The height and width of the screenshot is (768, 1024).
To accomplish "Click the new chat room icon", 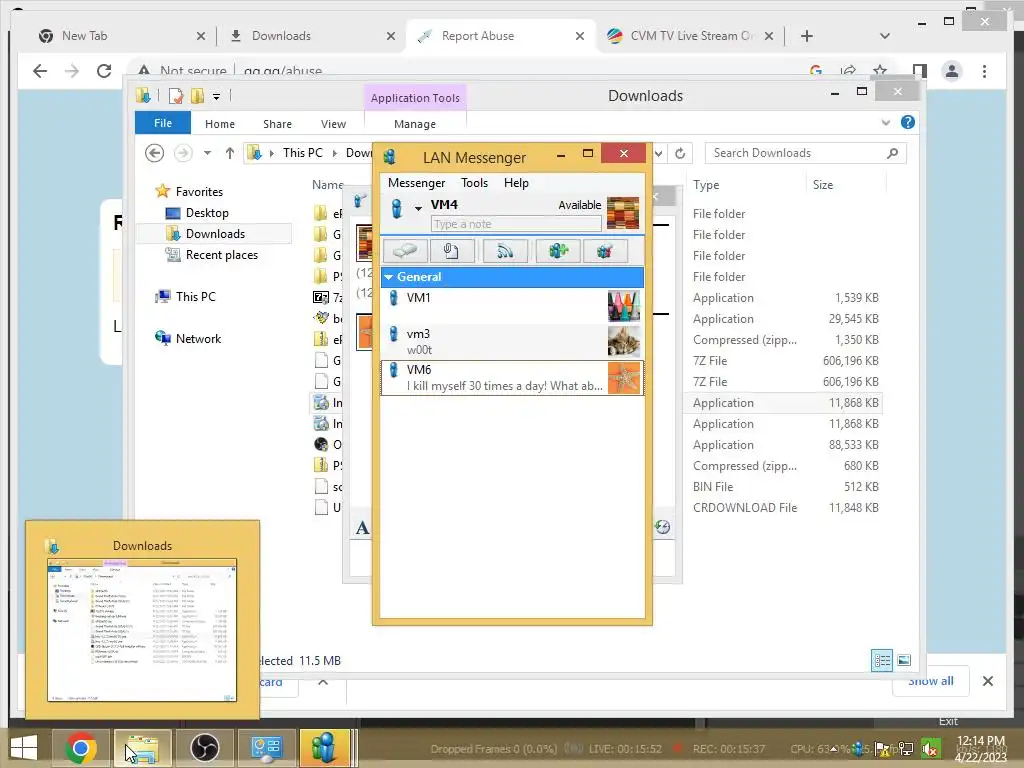I will [x=558, y=251].
